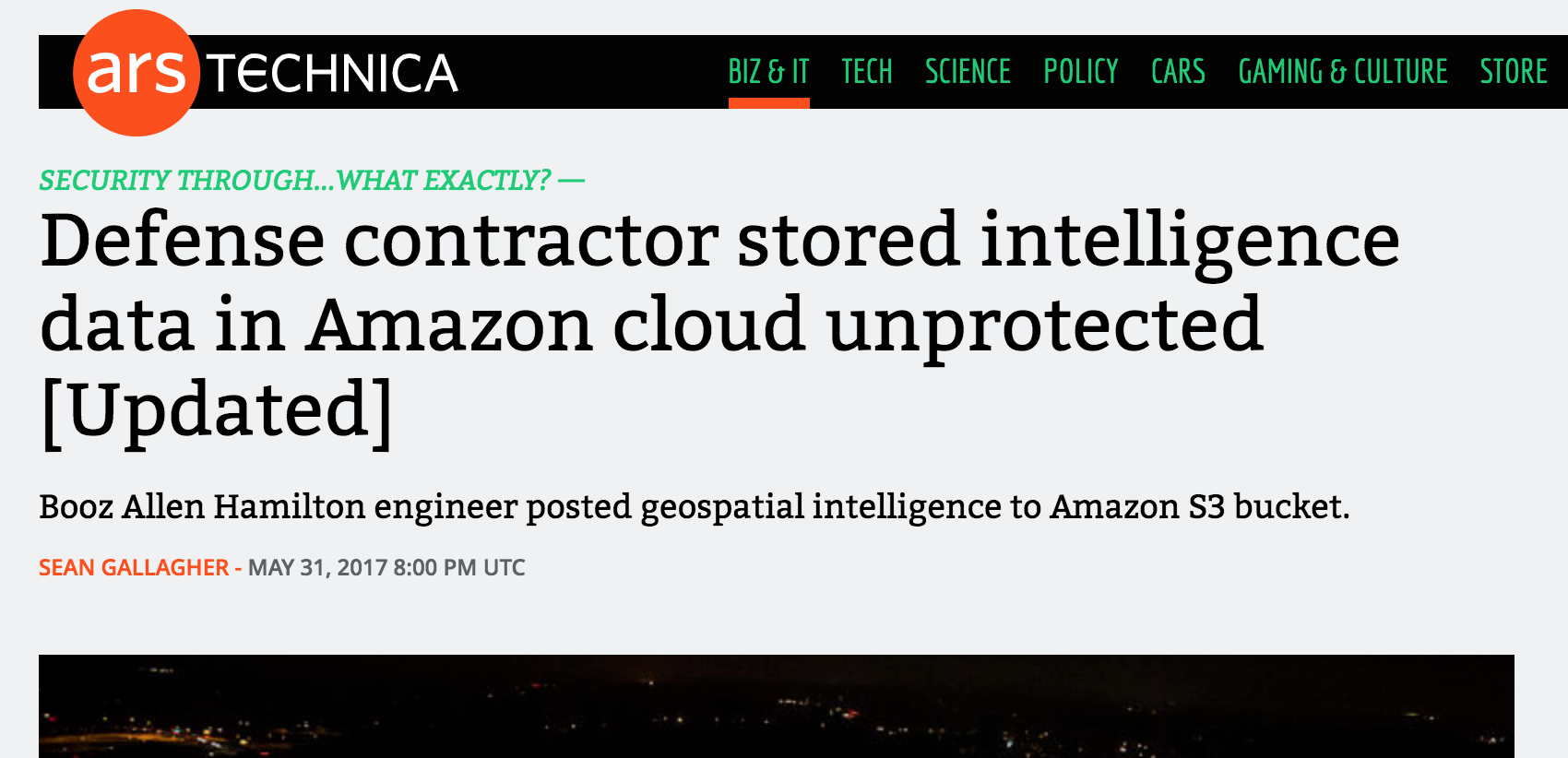This screenshot has height=758, width=1568.
Task: Click the orange Ars logo circle
Action: [x=136, y=73]
